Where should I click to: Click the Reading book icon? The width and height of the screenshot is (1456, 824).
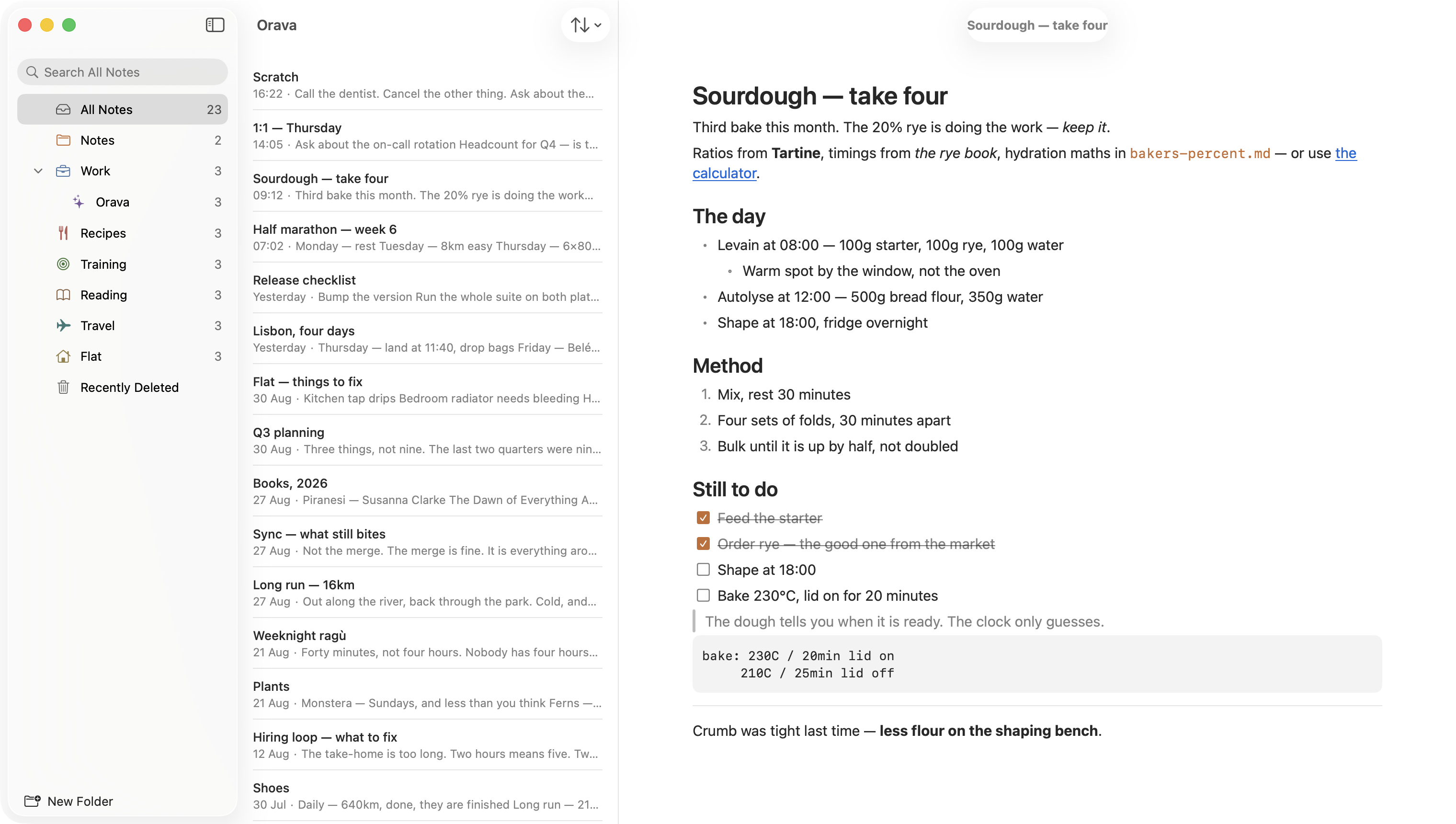point(63,295)
